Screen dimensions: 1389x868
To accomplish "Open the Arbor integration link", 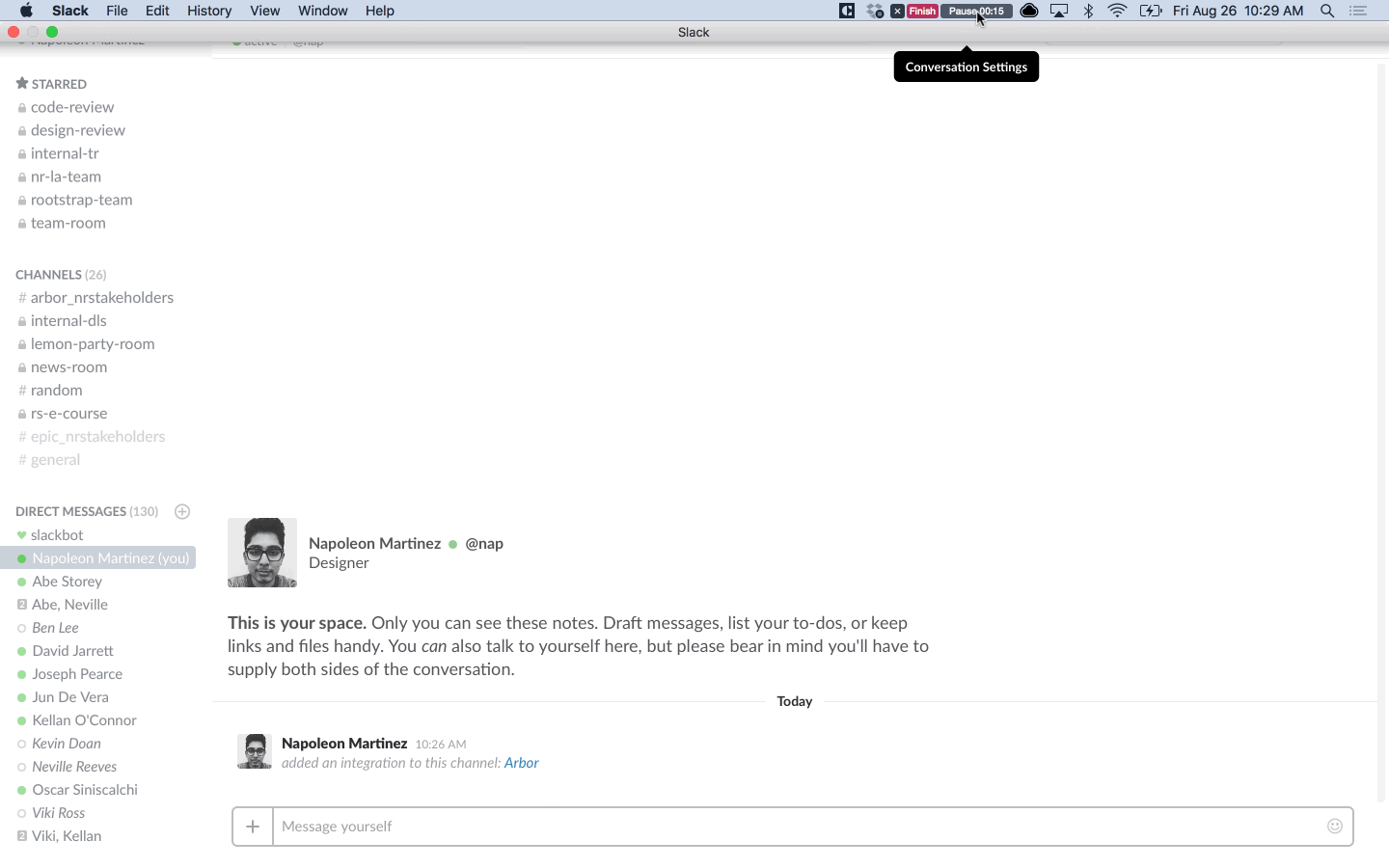I will pyautogui.click(x=521, y=763).
